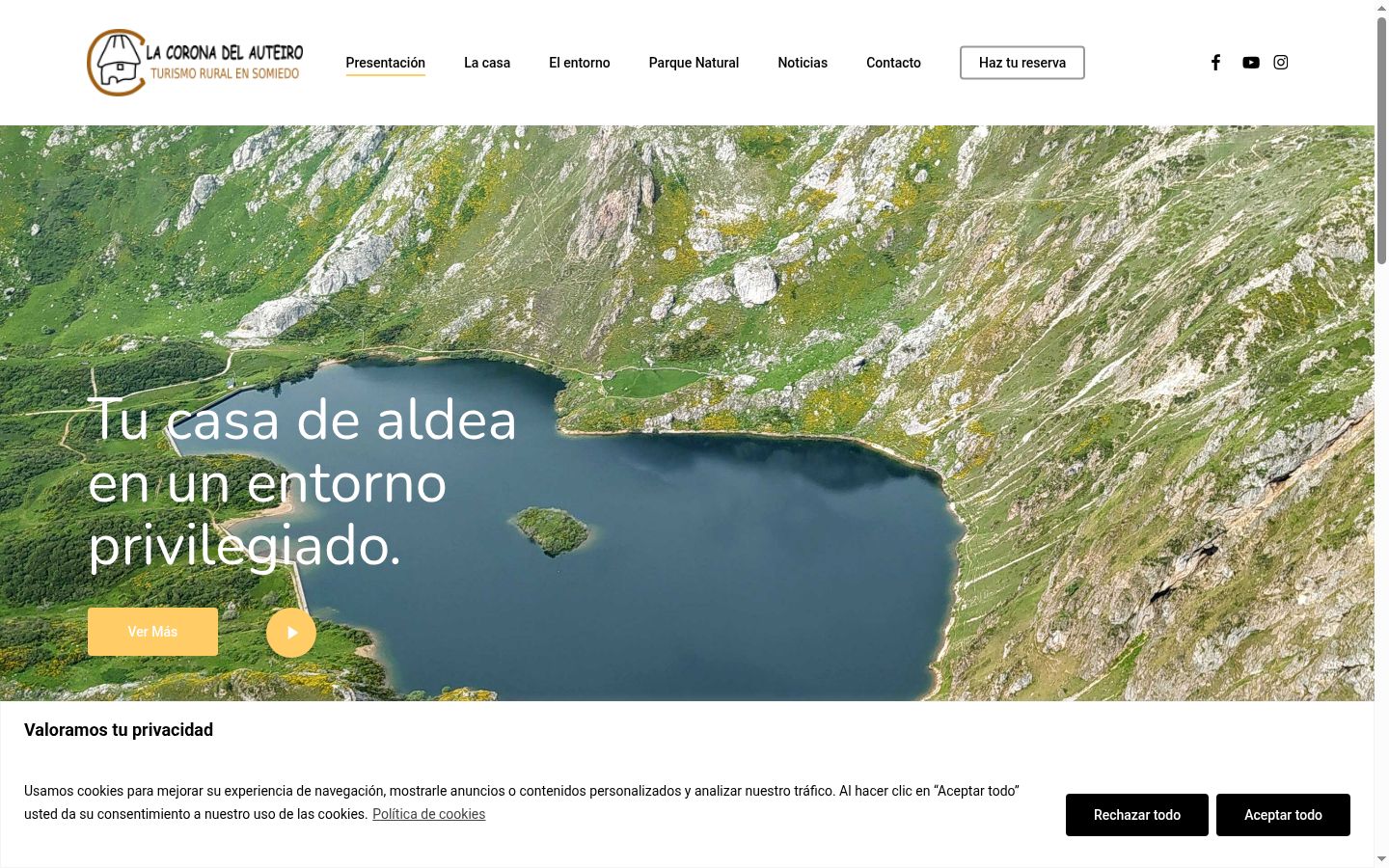This screenshot has height=868, width=1389.
Task: Go to the Presentación menu item
Action: coord(385,63)
